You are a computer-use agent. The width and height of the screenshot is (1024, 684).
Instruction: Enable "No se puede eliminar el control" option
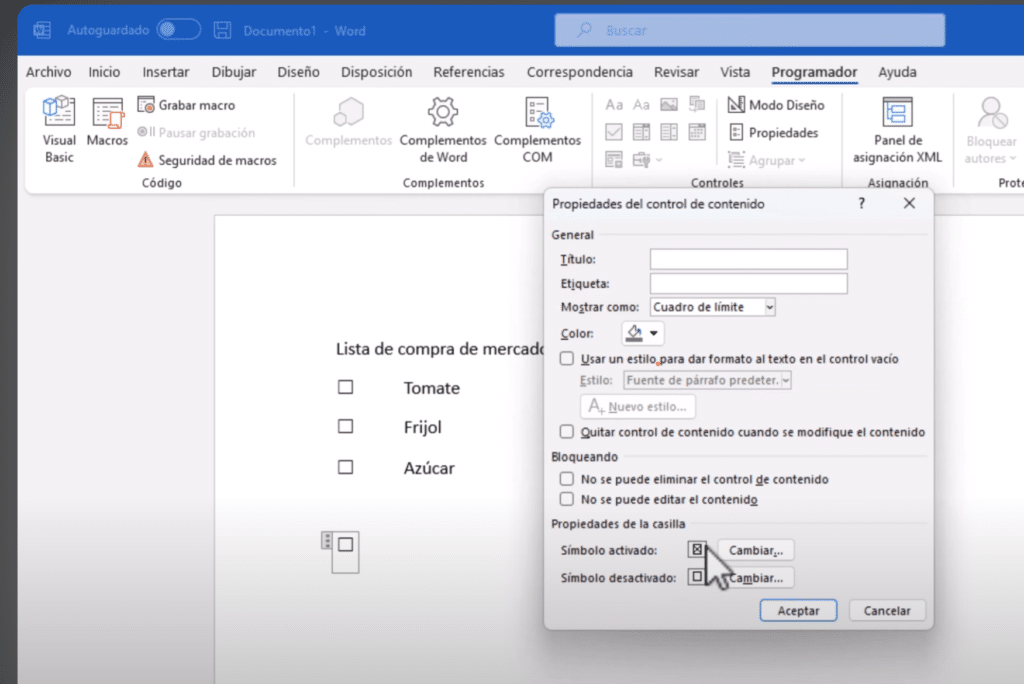[567, 479]
